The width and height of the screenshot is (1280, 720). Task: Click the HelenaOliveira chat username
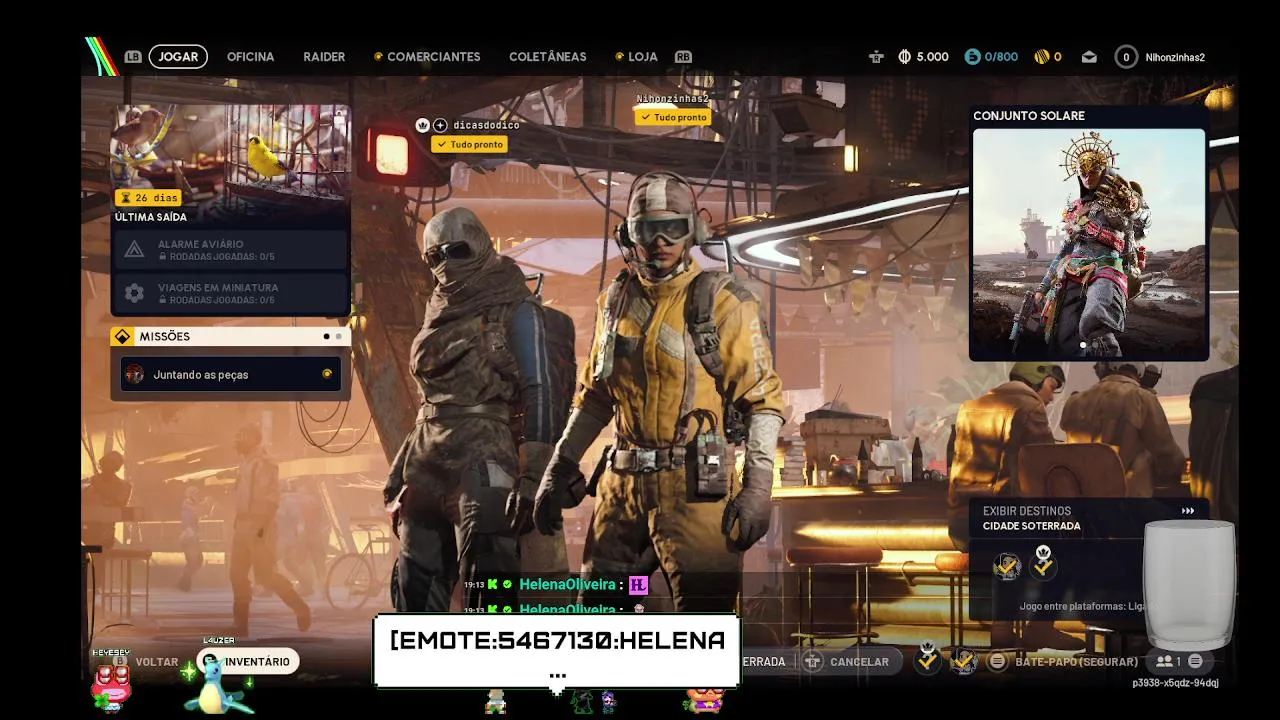(567, 585)
